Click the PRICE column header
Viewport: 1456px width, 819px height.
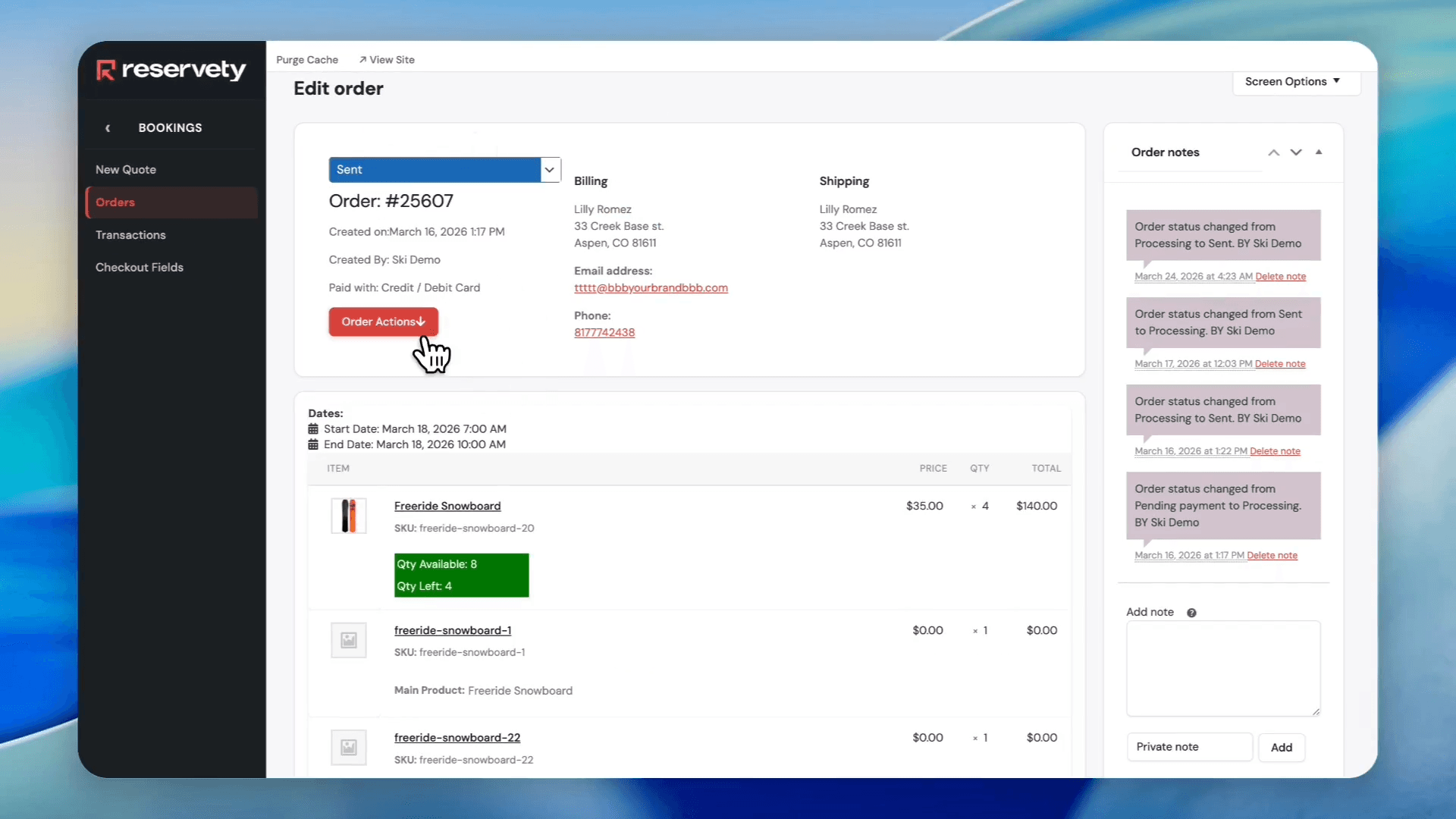933,469
